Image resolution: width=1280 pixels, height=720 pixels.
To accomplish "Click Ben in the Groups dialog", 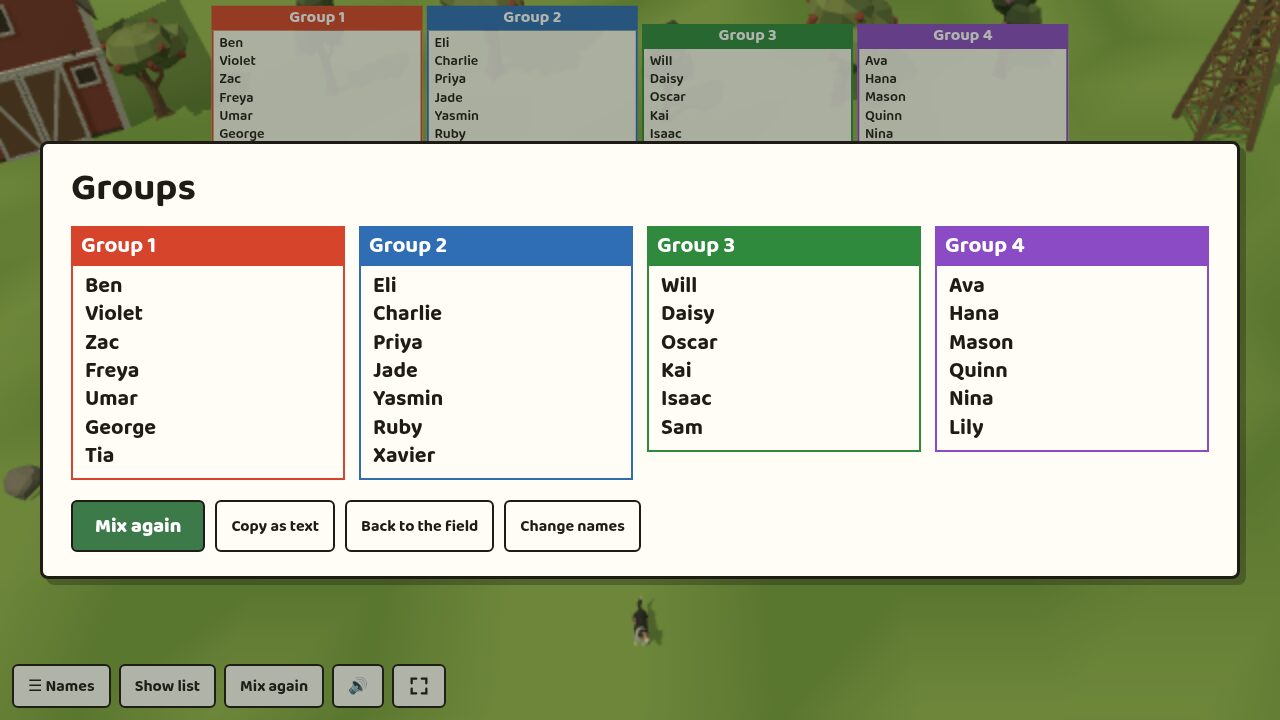I will point(104,285).
